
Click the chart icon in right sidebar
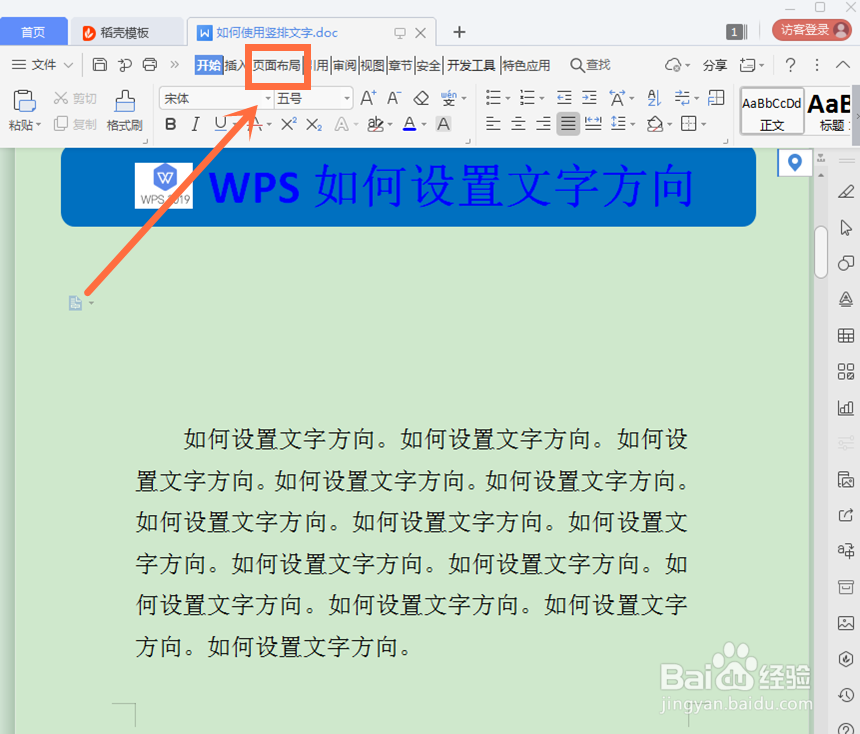(846, 408)
